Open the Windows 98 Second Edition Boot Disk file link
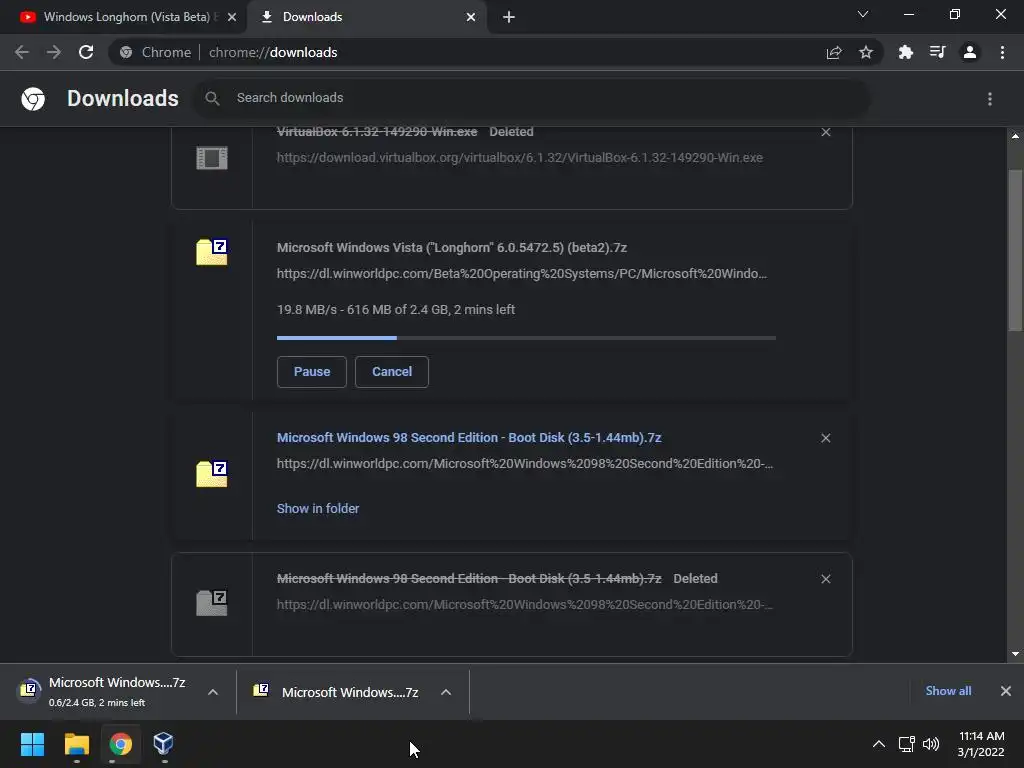Viewport: 1024px width, 768px height. pyautogui.click(x=469, y=438)
